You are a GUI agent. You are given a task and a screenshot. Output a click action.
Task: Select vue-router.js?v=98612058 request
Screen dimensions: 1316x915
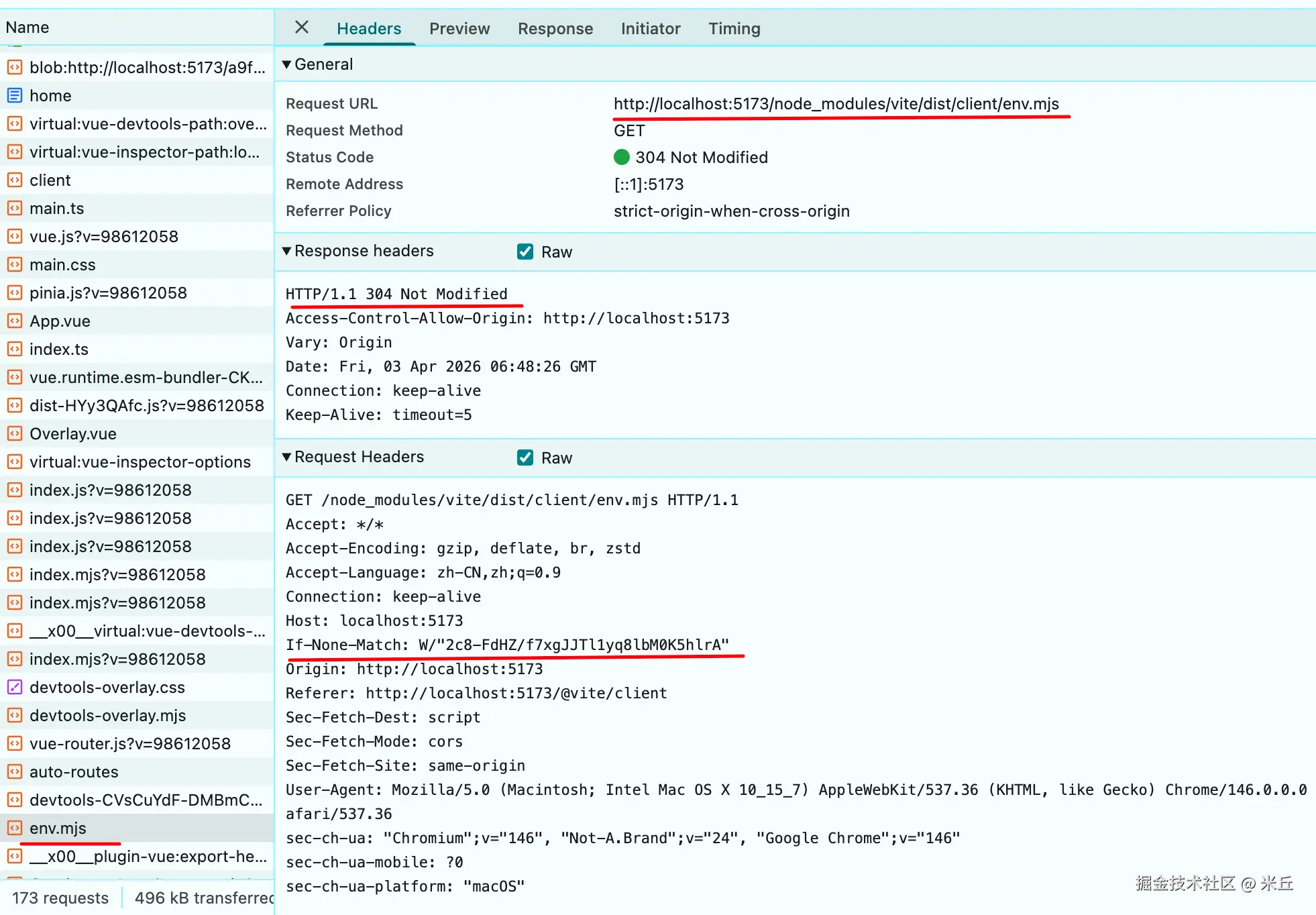[x=130, y=744]
